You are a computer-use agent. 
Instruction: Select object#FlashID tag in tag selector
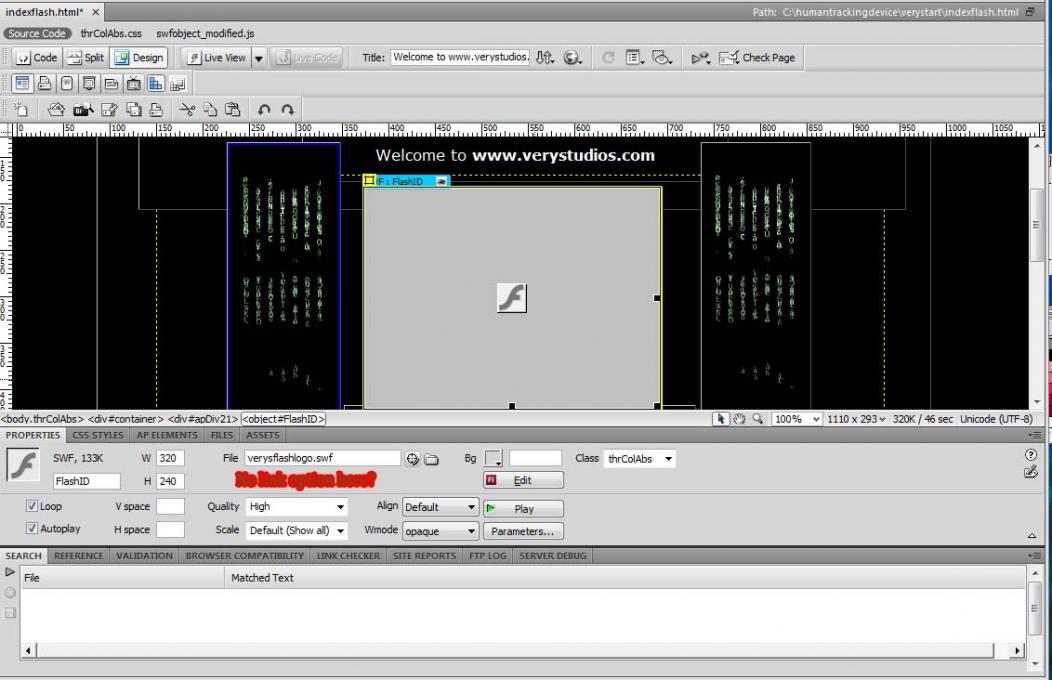[x=283, y=418]
